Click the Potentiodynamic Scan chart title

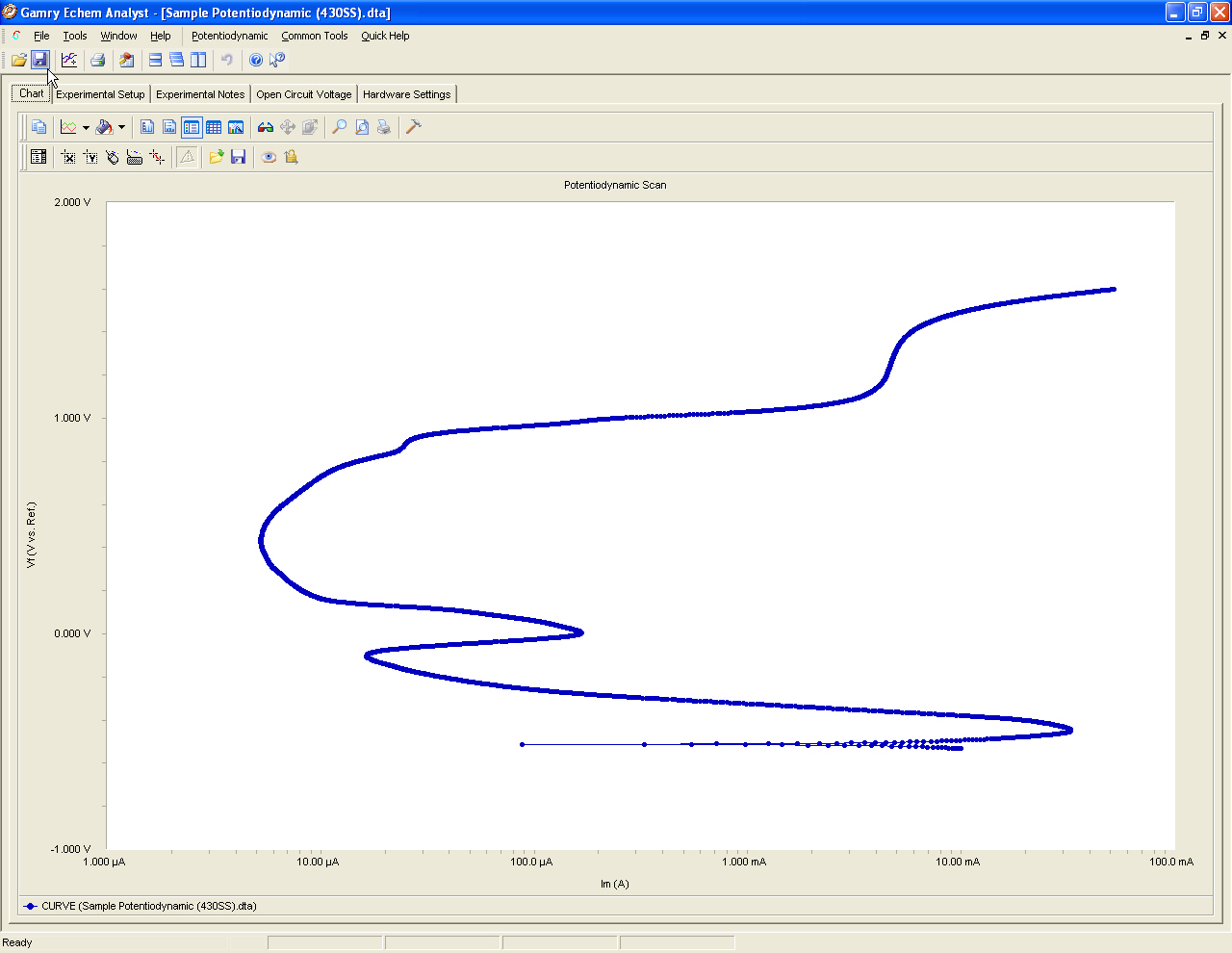coord(615,185)
